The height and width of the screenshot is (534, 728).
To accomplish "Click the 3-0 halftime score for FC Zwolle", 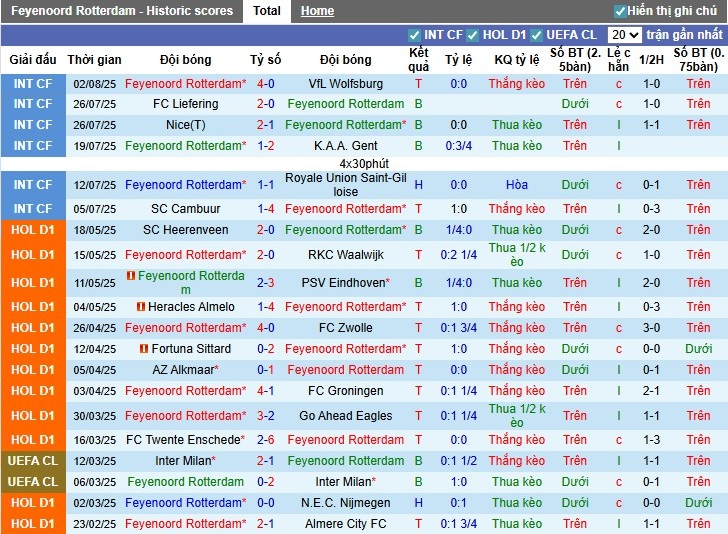I will (x=651, y=328).
